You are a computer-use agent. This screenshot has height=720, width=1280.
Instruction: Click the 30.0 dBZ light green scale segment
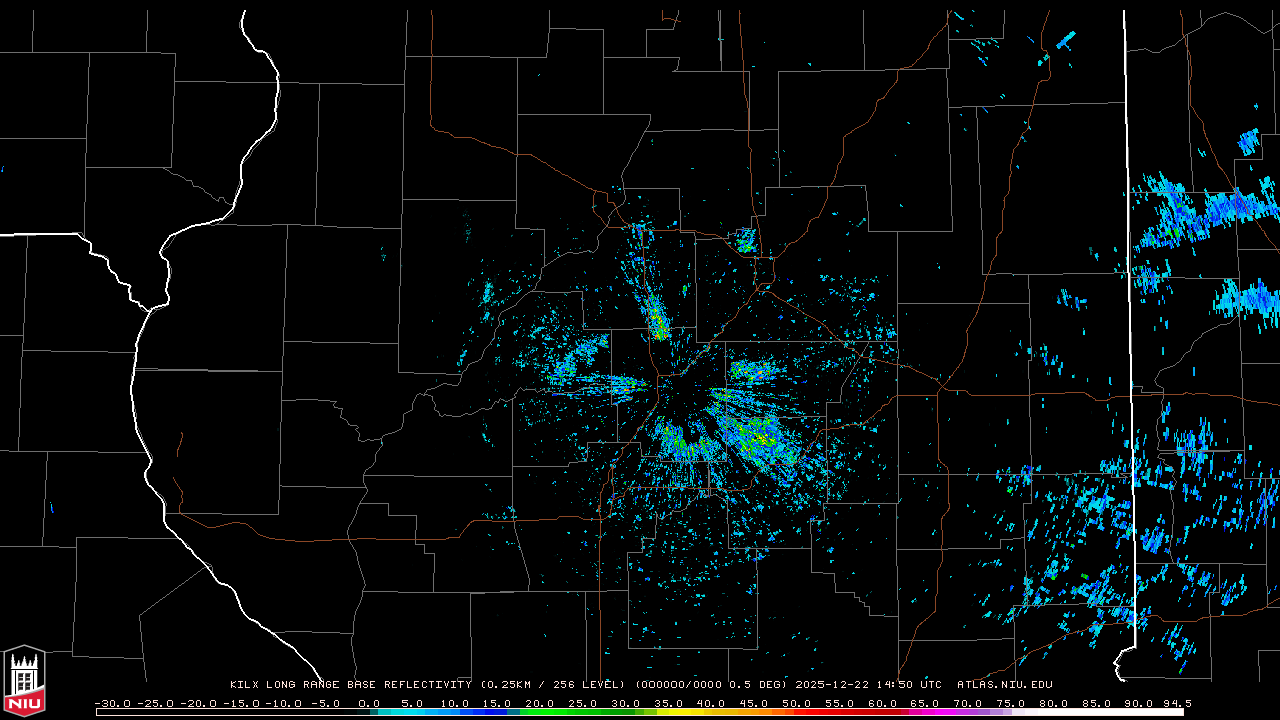[x=626, y=712]
